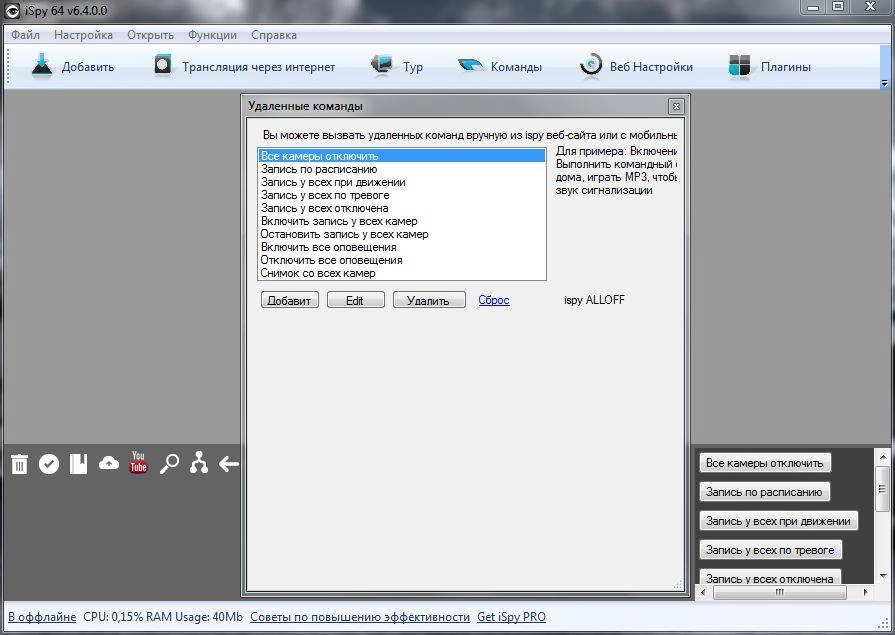Click the commands panel scroll down arrow
The image size is (895, 635).
point(882,576)
